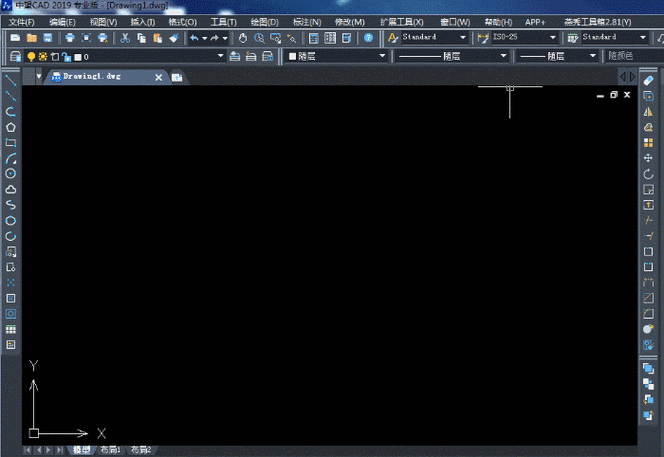This screenshot has width=664, height=457.
Task: Open the 随层 lineweight dropdown
Action: 592,56
